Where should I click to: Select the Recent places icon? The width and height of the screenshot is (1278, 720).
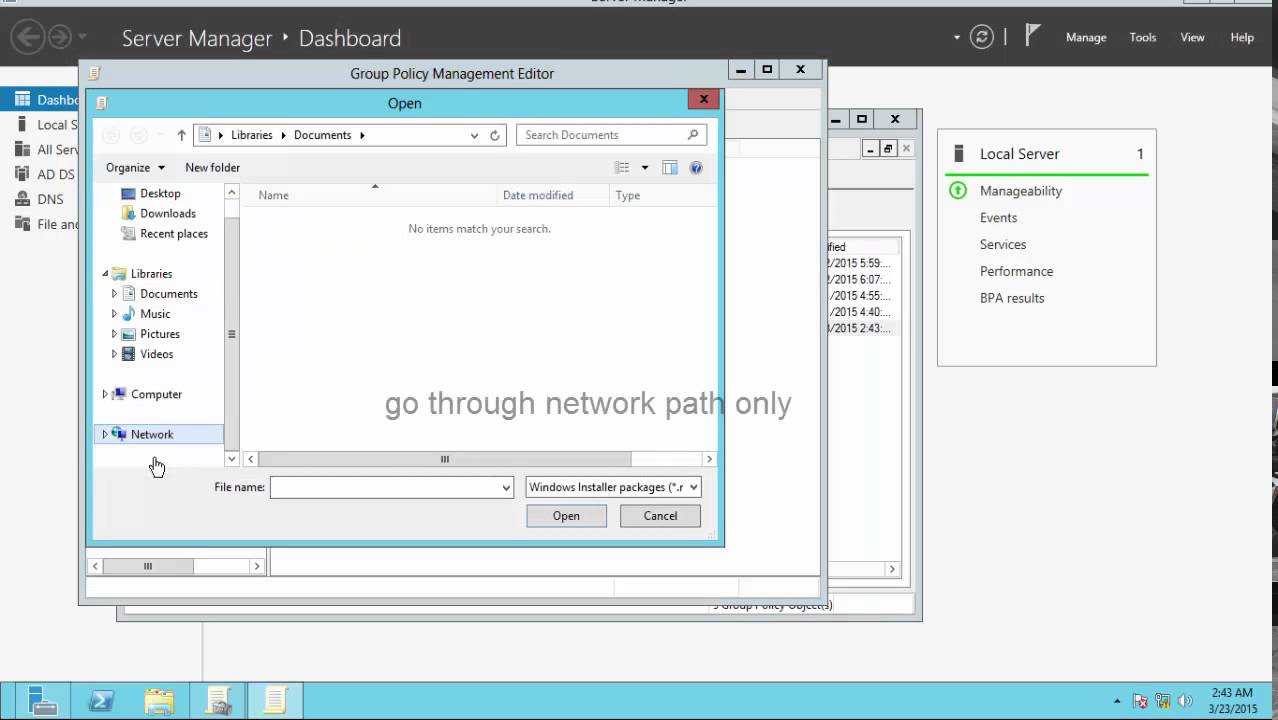coord(128,233)
